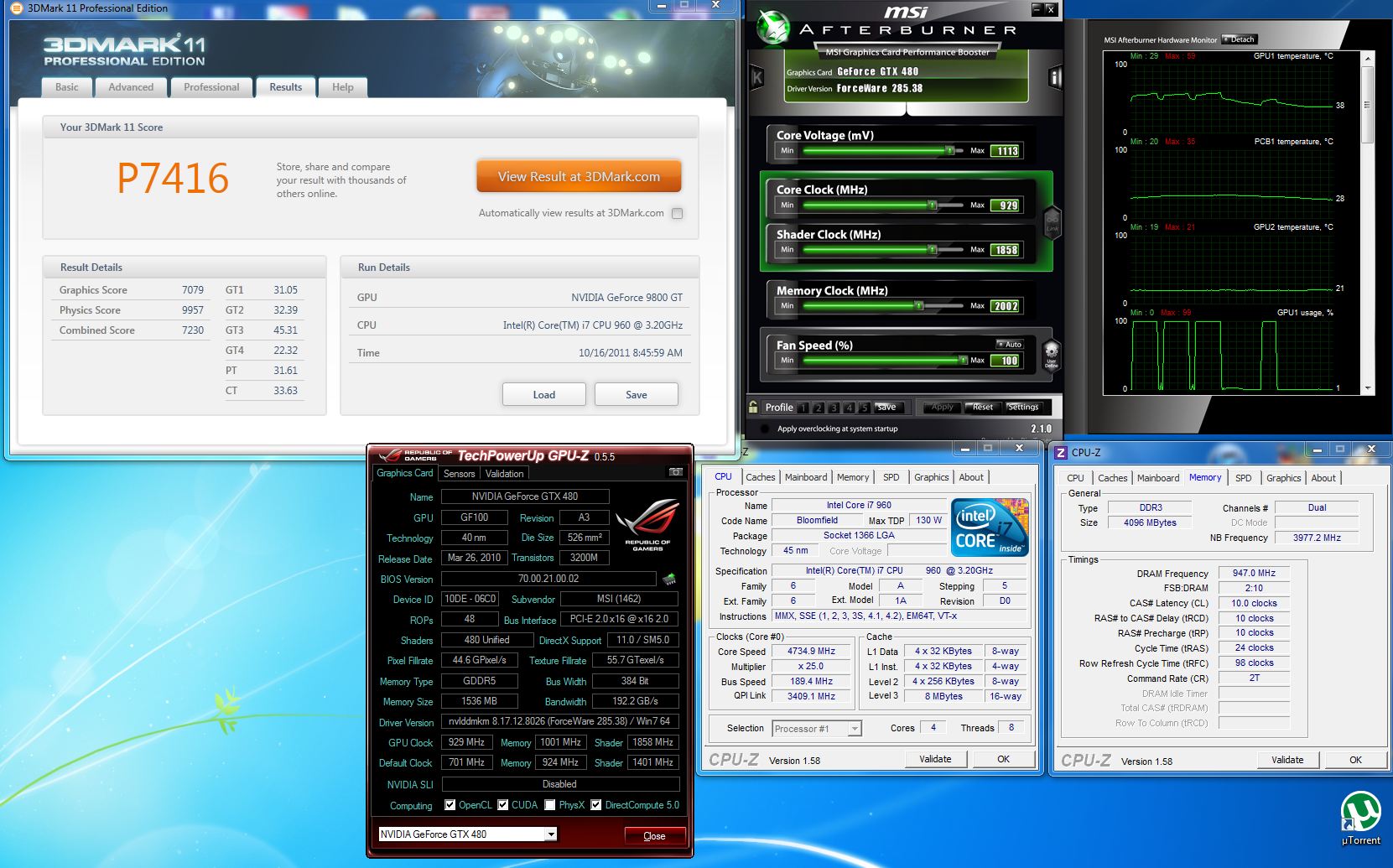Click the profile lock padlock icon
Screen dimensions: 1393x868
click(x=753, y=407)
